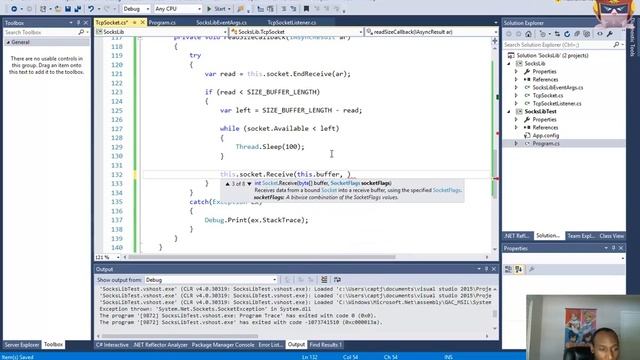Expand SocksLib Properties node

(516, 71)
